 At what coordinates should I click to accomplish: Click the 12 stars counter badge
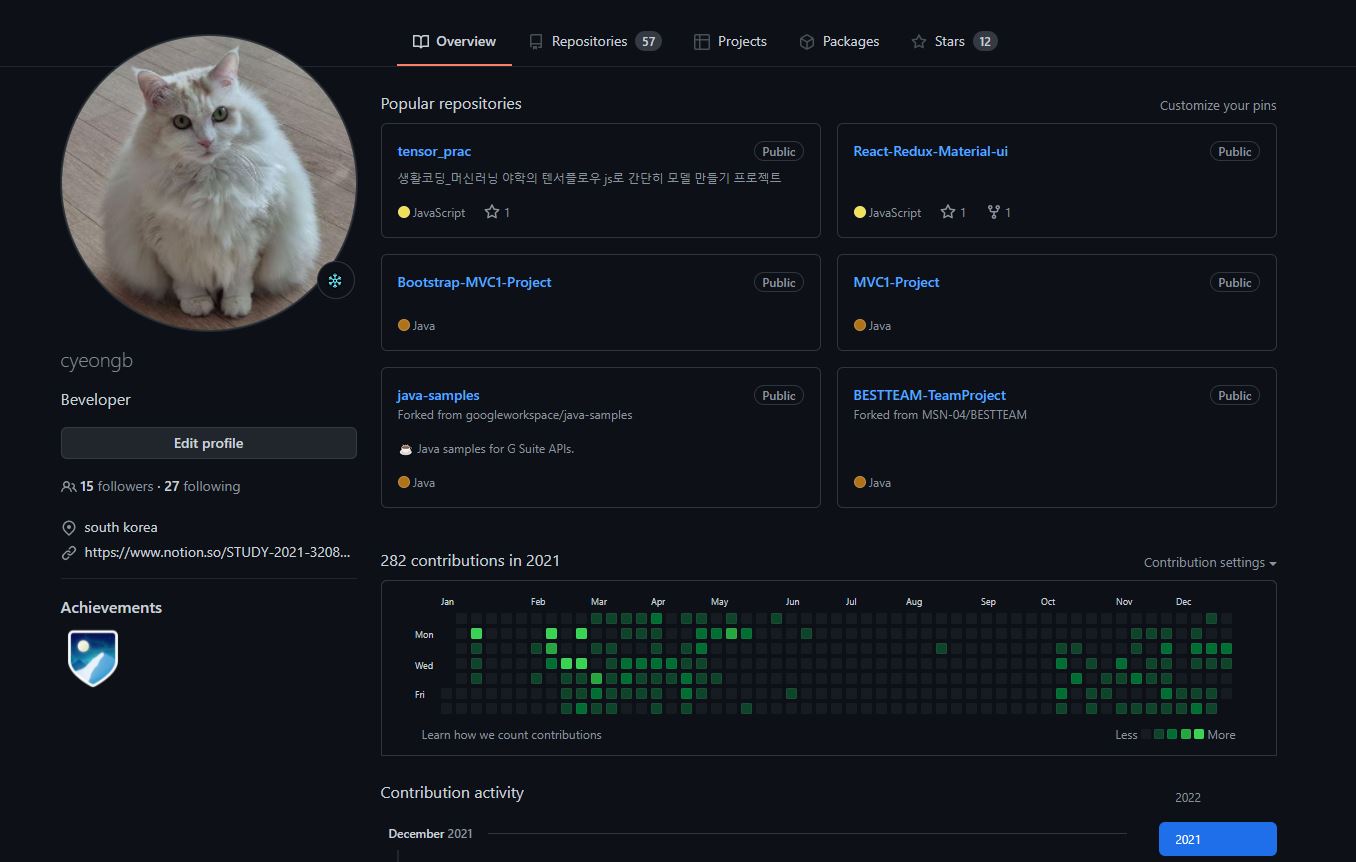[985, 41]
